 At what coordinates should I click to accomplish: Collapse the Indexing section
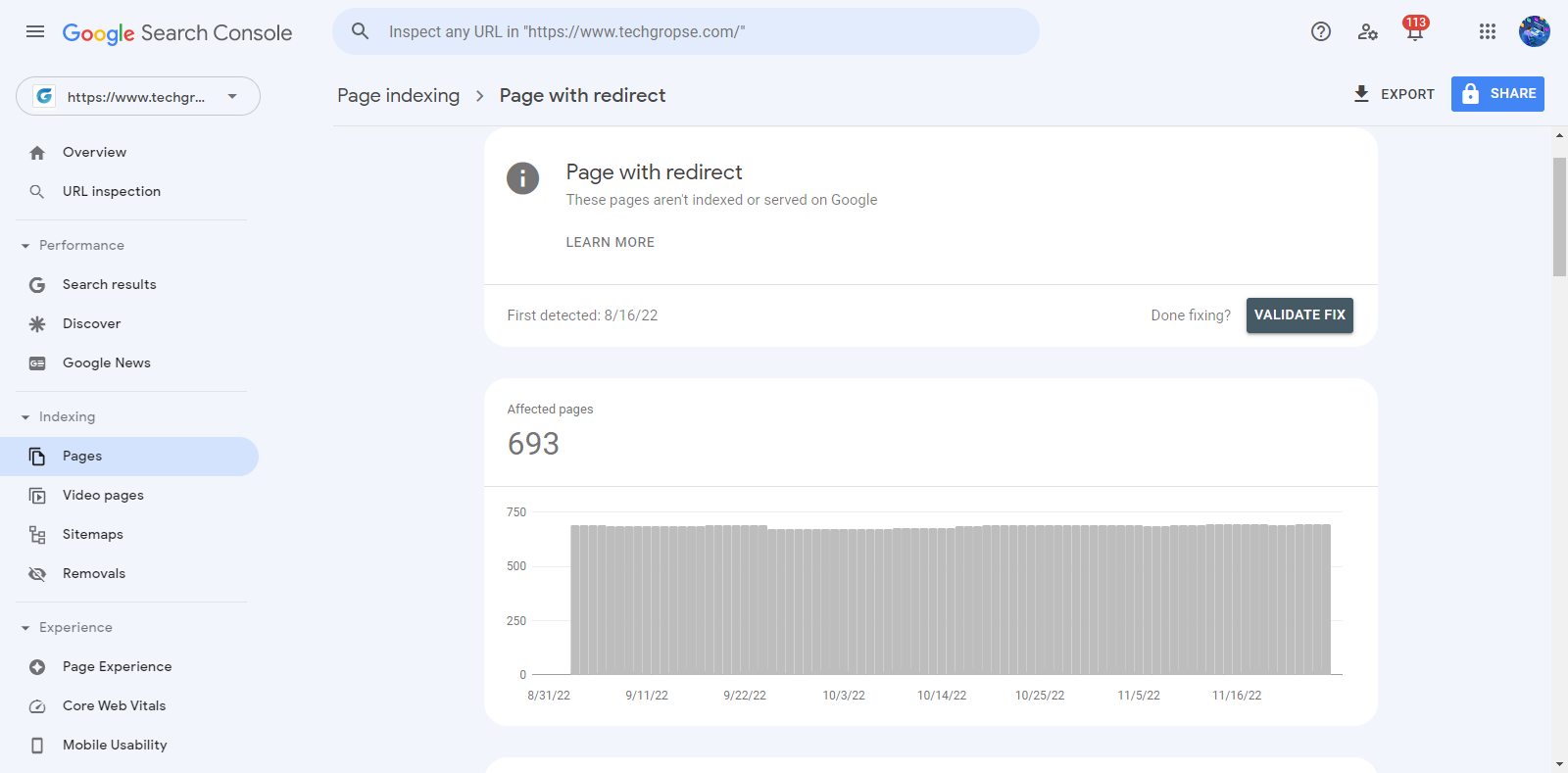(25, 417)
